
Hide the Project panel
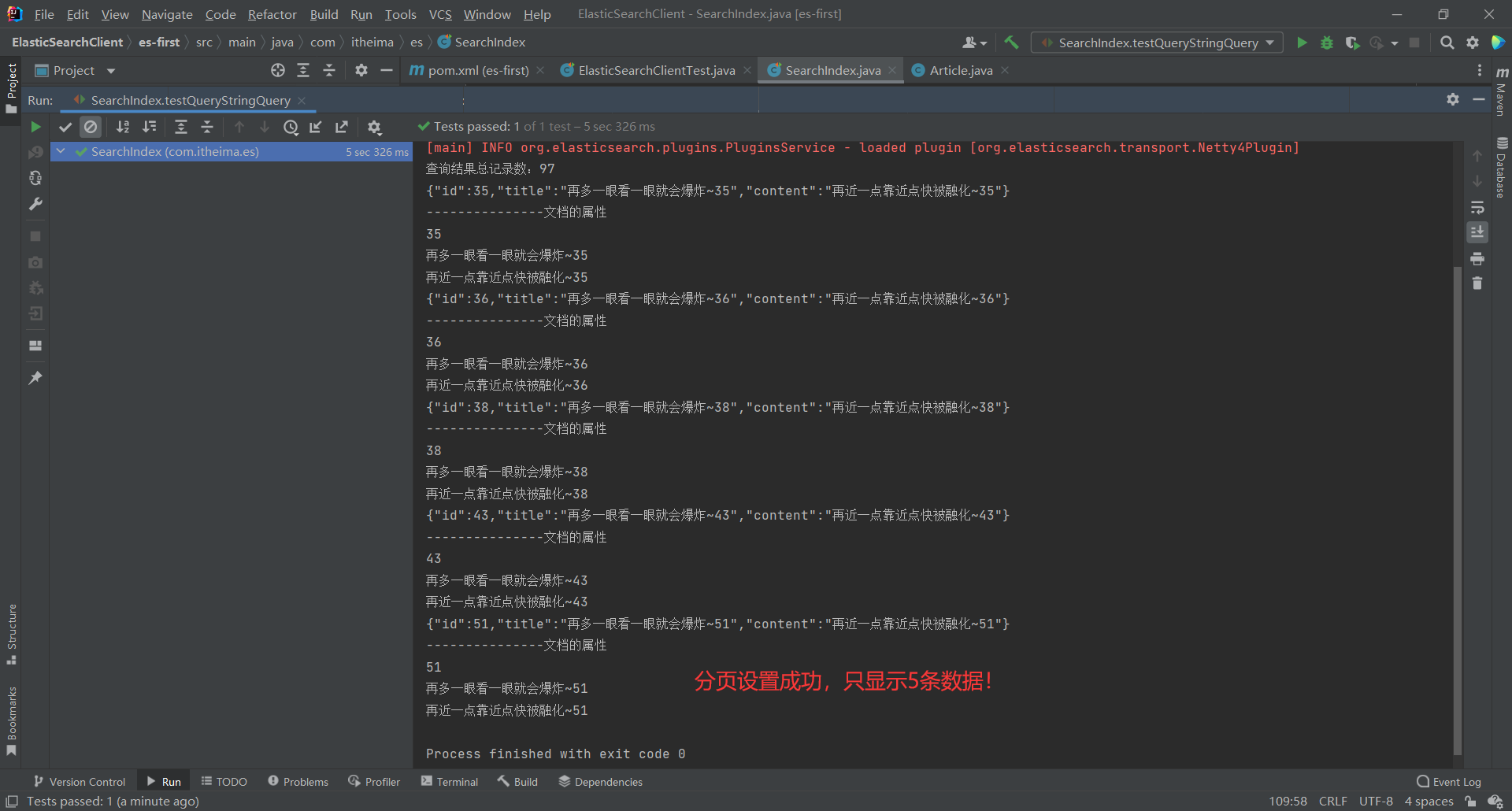click(x=386, y=71)
